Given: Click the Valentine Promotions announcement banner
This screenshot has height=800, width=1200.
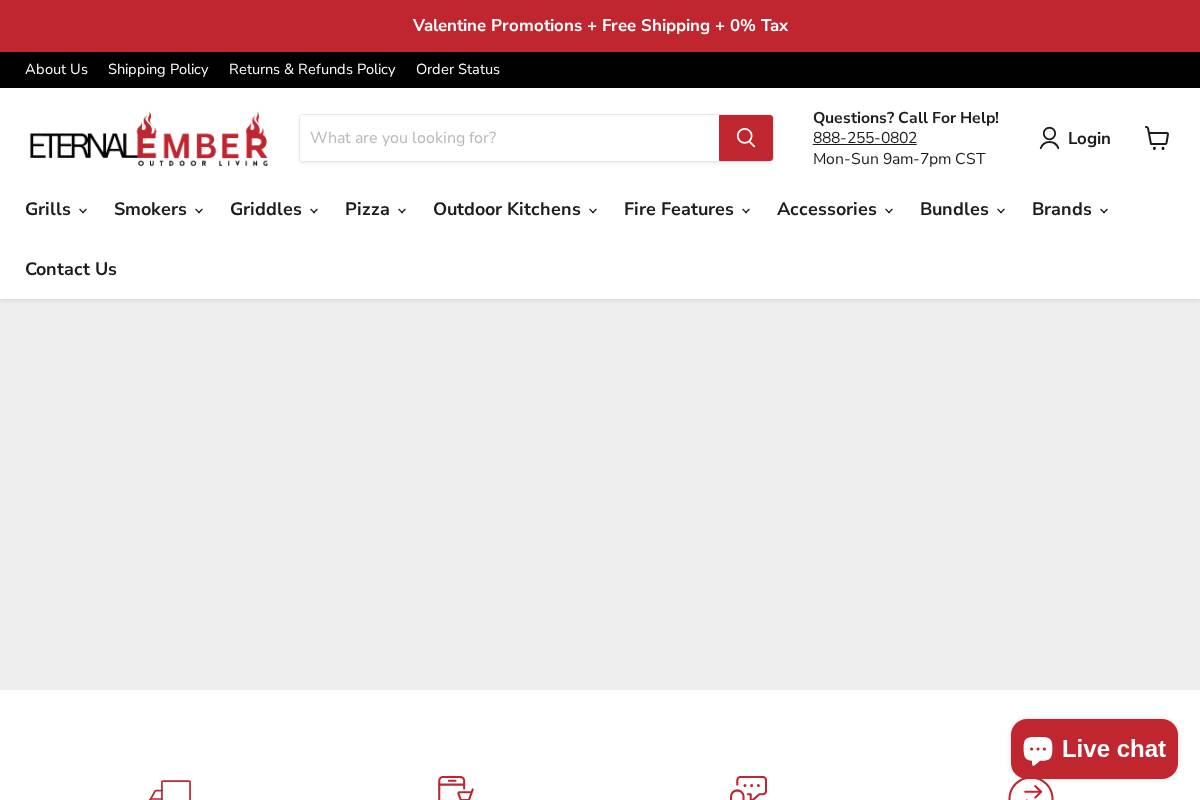Looking at the screenshot, I should click(600, 26).
